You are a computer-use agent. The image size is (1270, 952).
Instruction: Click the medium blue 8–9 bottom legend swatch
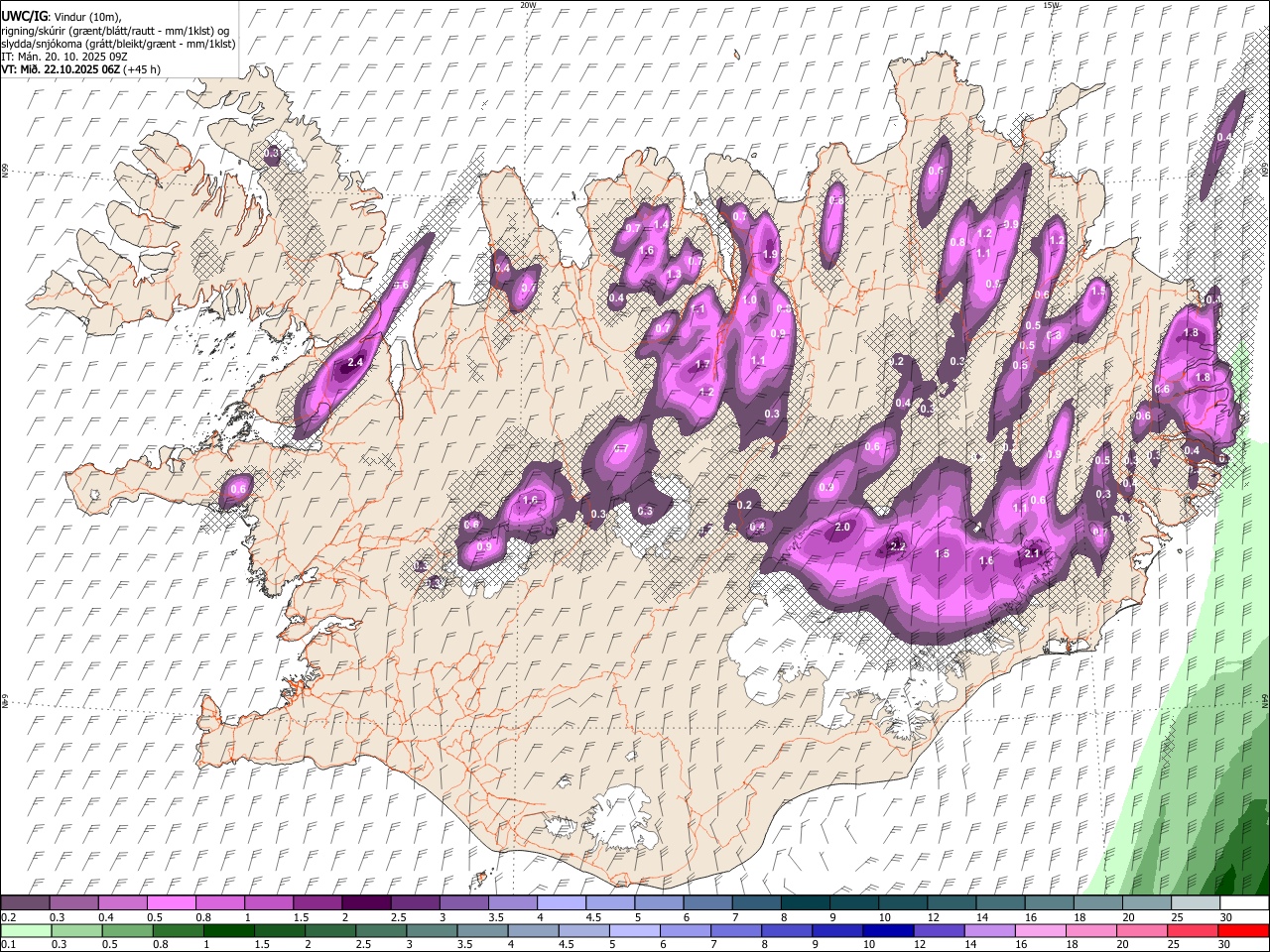click(787, 930)
